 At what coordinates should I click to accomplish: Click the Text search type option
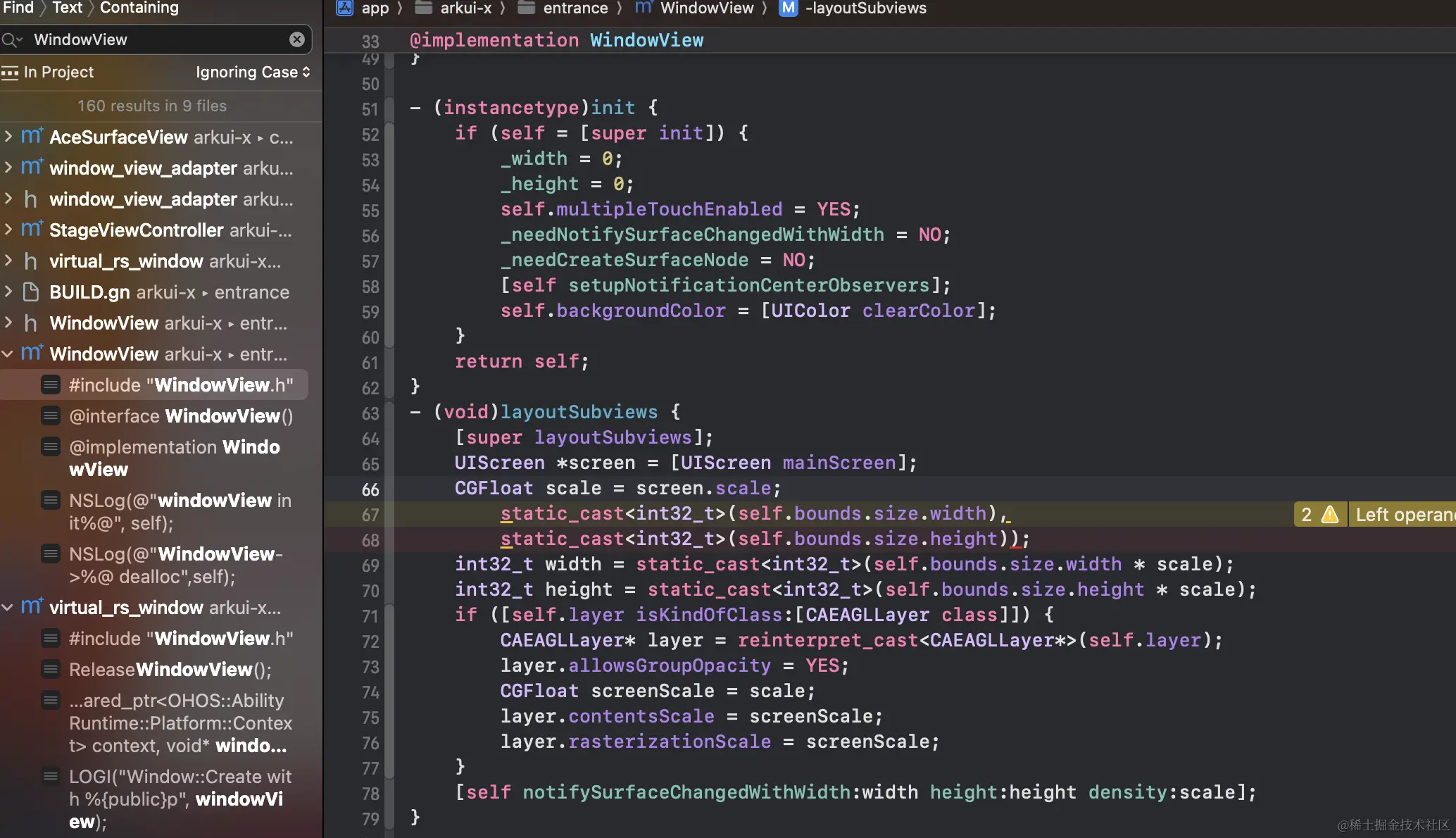pyautogui.click(x=68, y=8)
